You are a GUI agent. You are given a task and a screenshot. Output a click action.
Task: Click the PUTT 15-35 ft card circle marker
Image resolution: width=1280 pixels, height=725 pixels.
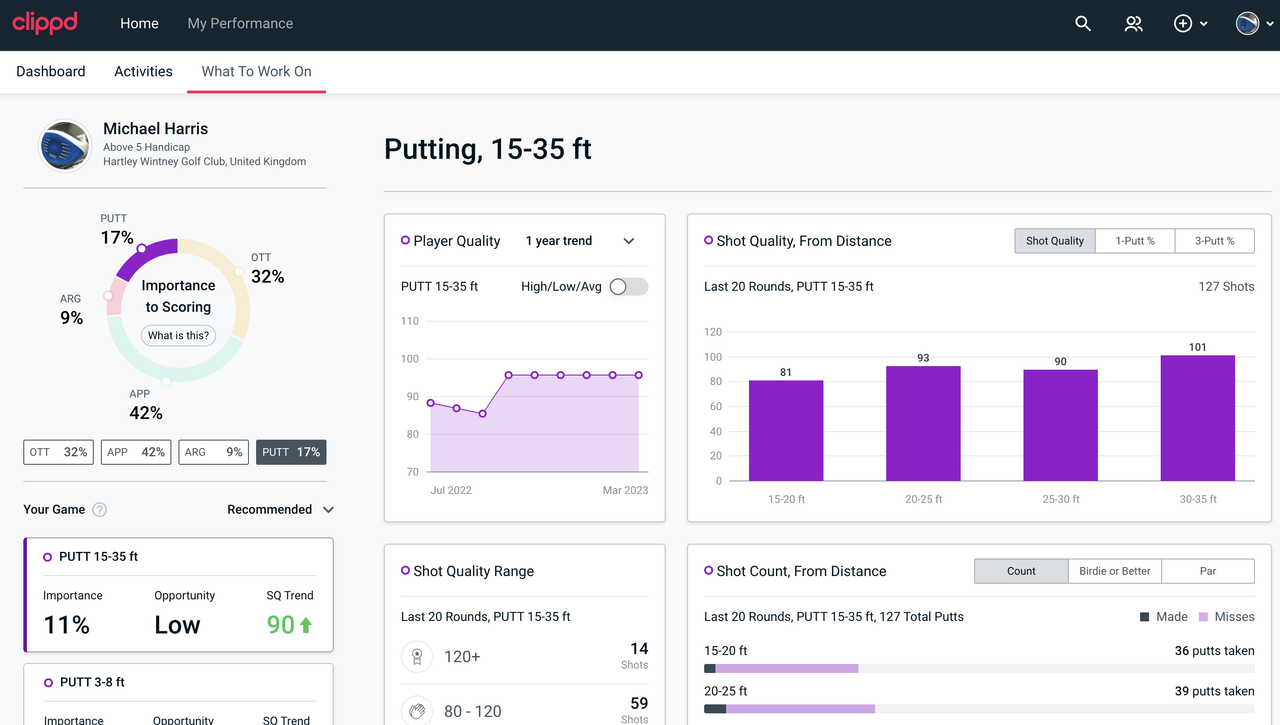pos(47,557)
